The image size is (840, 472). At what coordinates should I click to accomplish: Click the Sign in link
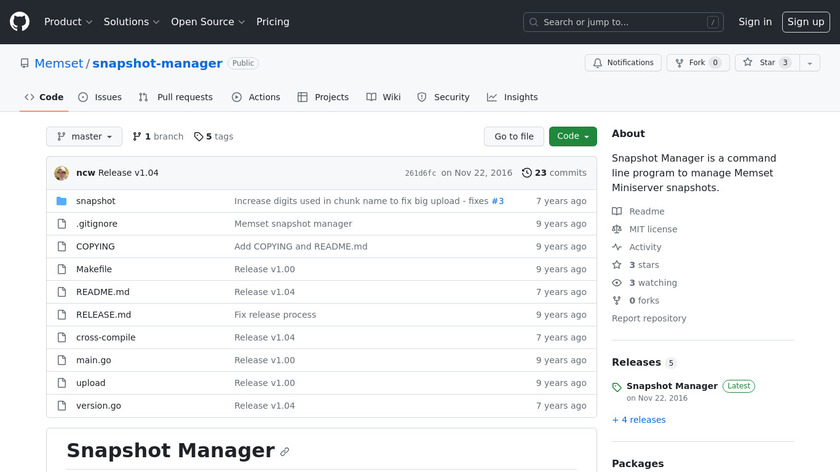[x=755, y=22]
